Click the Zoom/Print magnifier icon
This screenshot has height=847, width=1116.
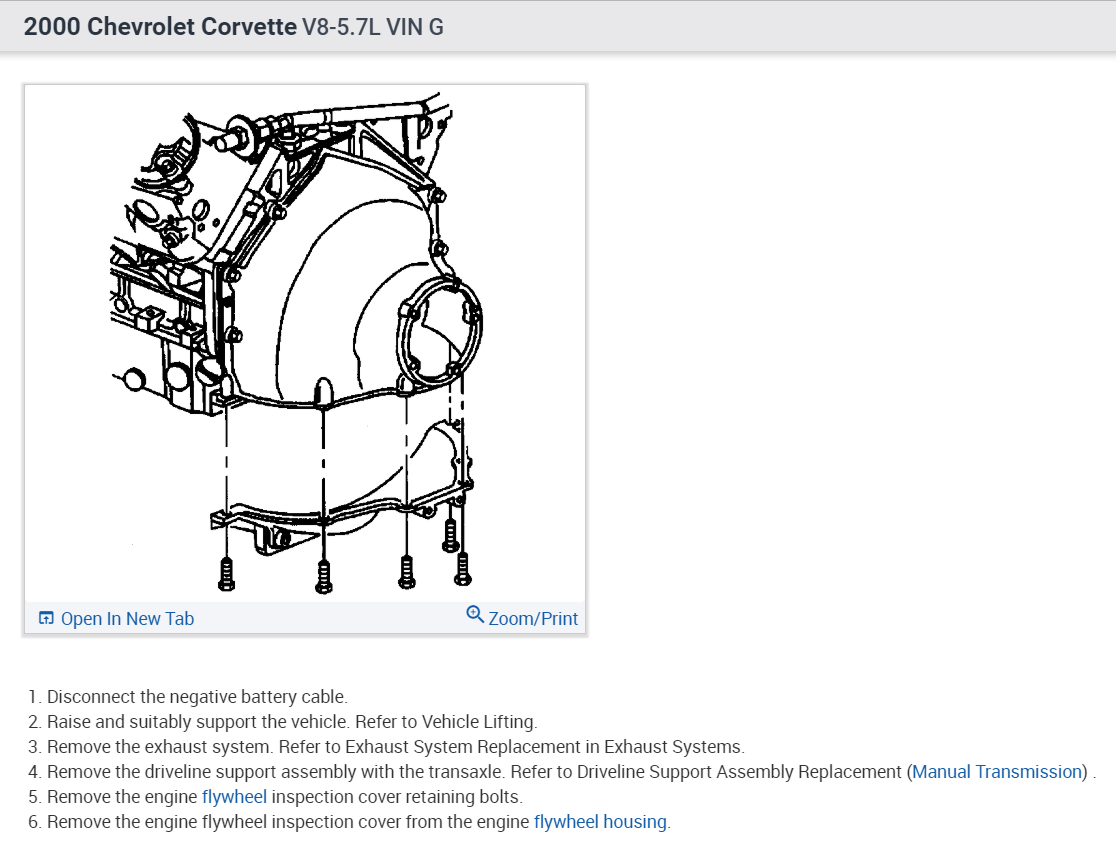(x=475, y=614)
